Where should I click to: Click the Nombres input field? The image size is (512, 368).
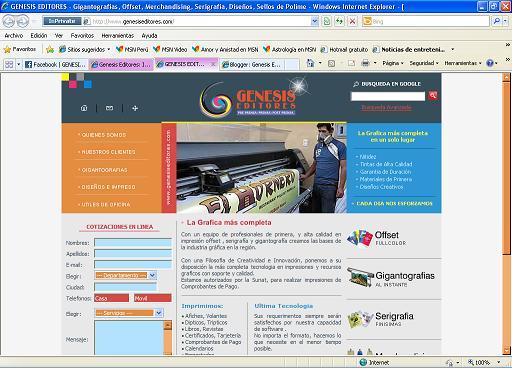coord(133,242)
